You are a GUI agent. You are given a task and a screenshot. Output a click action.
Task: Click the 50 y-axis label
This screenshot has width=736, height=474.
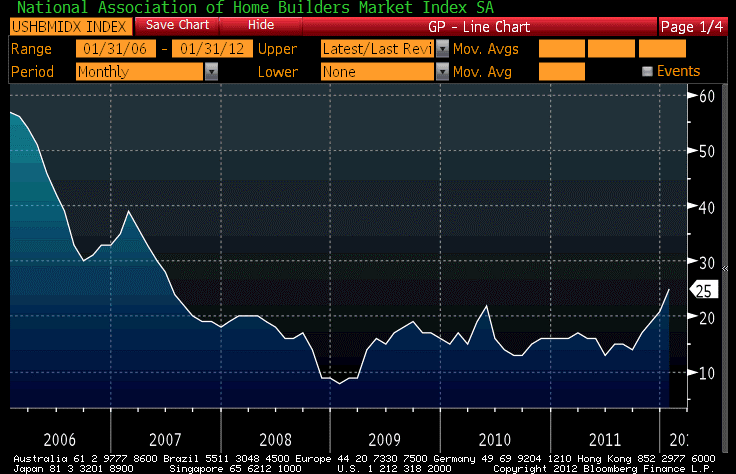[707, 152]
